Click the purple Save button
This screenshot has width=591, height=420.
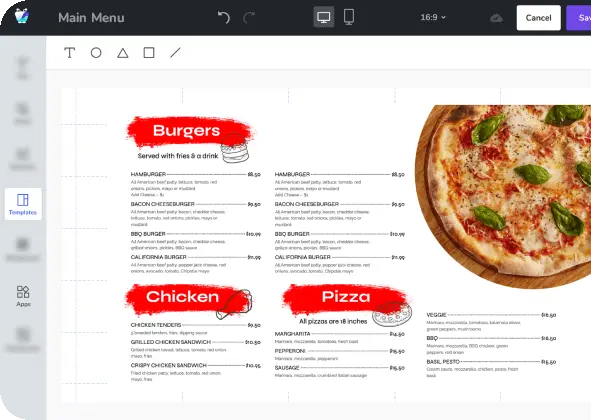coord(579,18)
